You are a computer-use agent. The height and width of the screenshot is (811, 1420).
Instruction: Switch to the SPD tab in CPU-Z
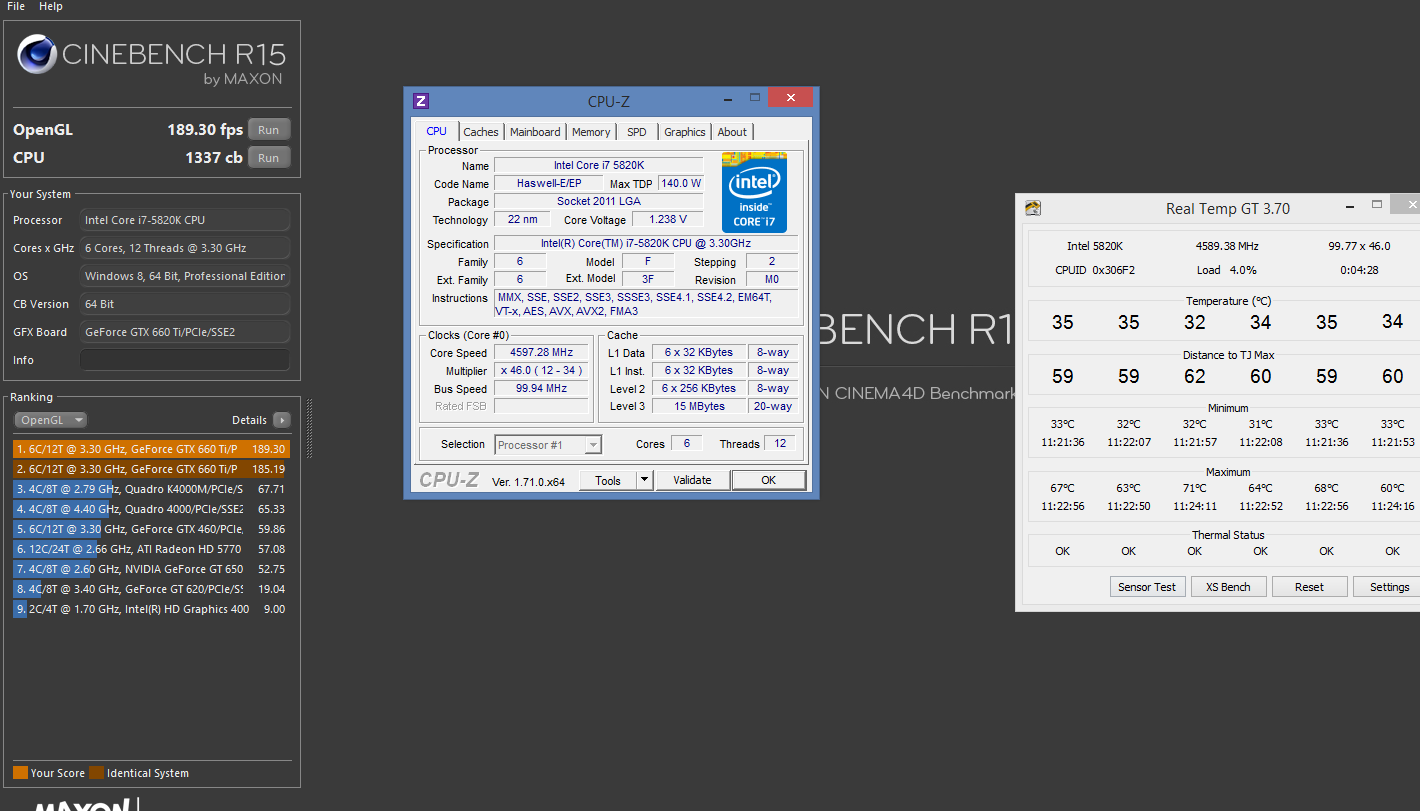637,132
